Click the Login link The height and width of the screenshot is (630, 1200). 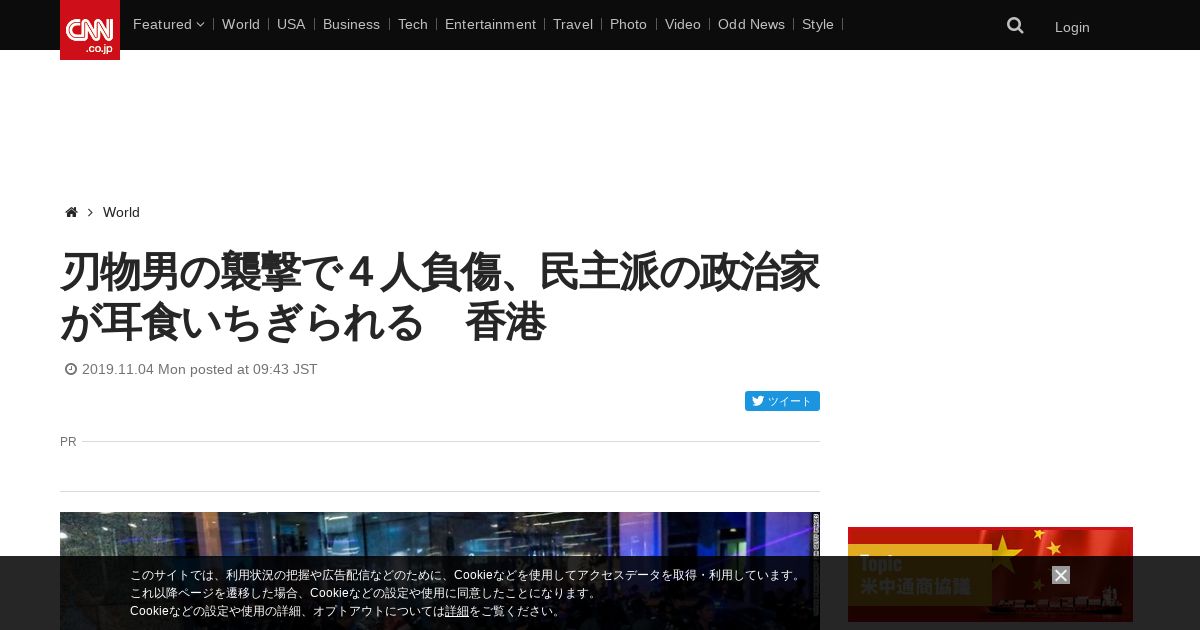click(x=1072, y=27)
